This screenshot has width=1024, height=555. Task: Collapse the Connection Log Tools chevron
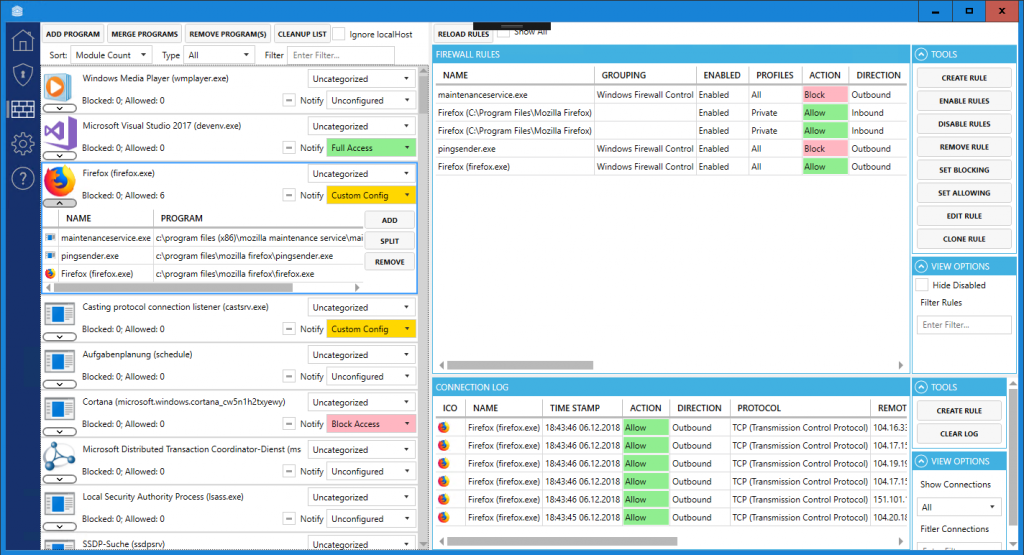921,387
